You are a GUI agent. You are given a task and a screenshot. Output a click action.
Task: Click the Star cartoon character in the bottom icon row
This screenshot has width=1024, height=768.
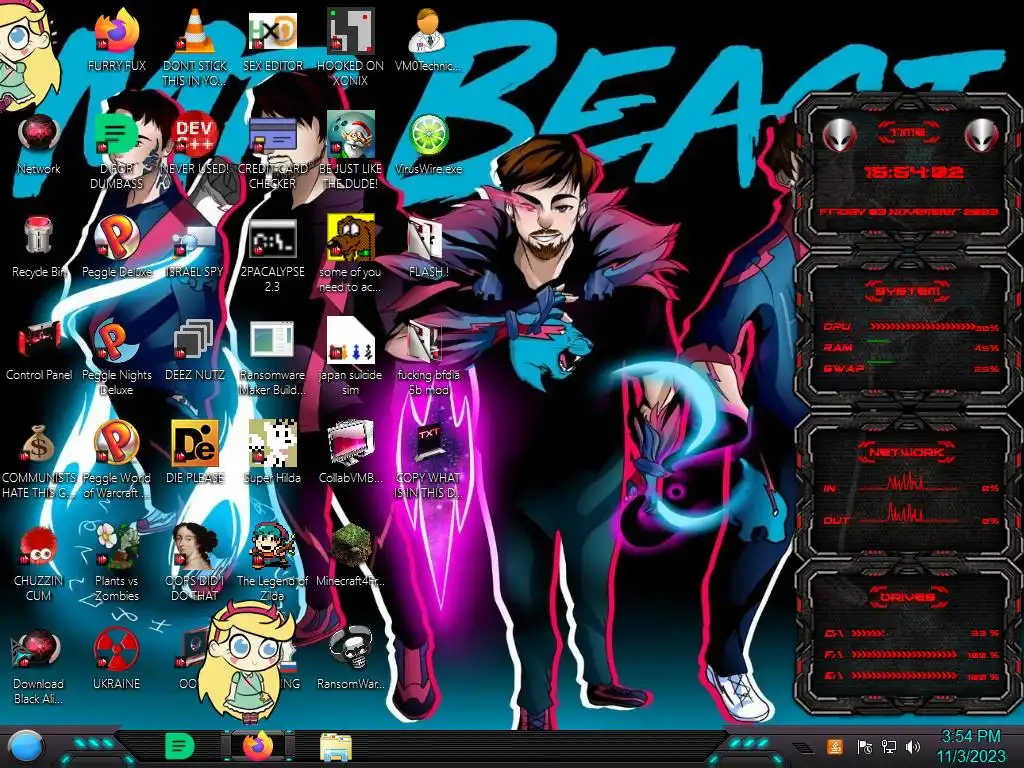[247, 661]
